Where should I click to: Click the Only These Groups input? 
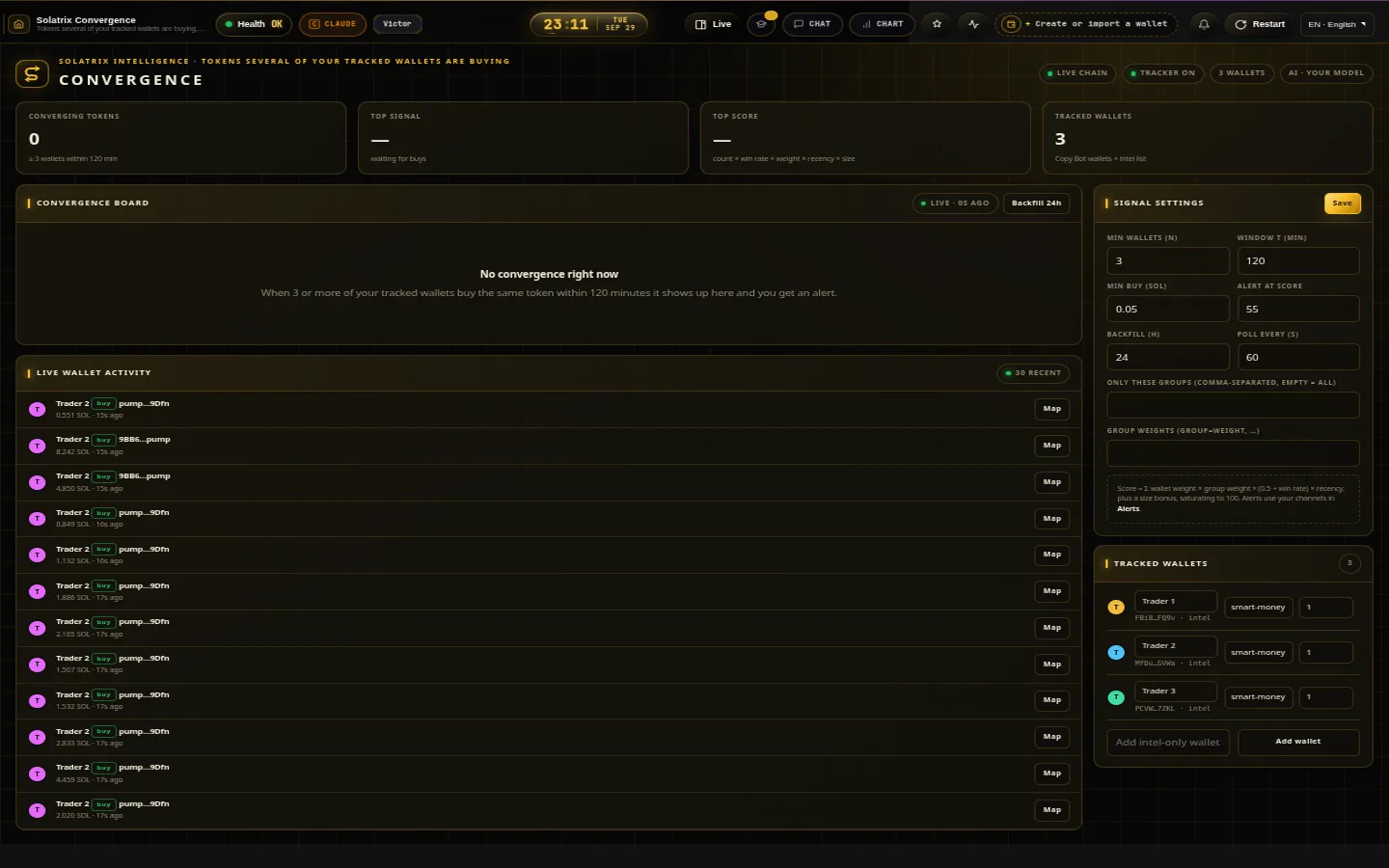(x=1234, y=405)
